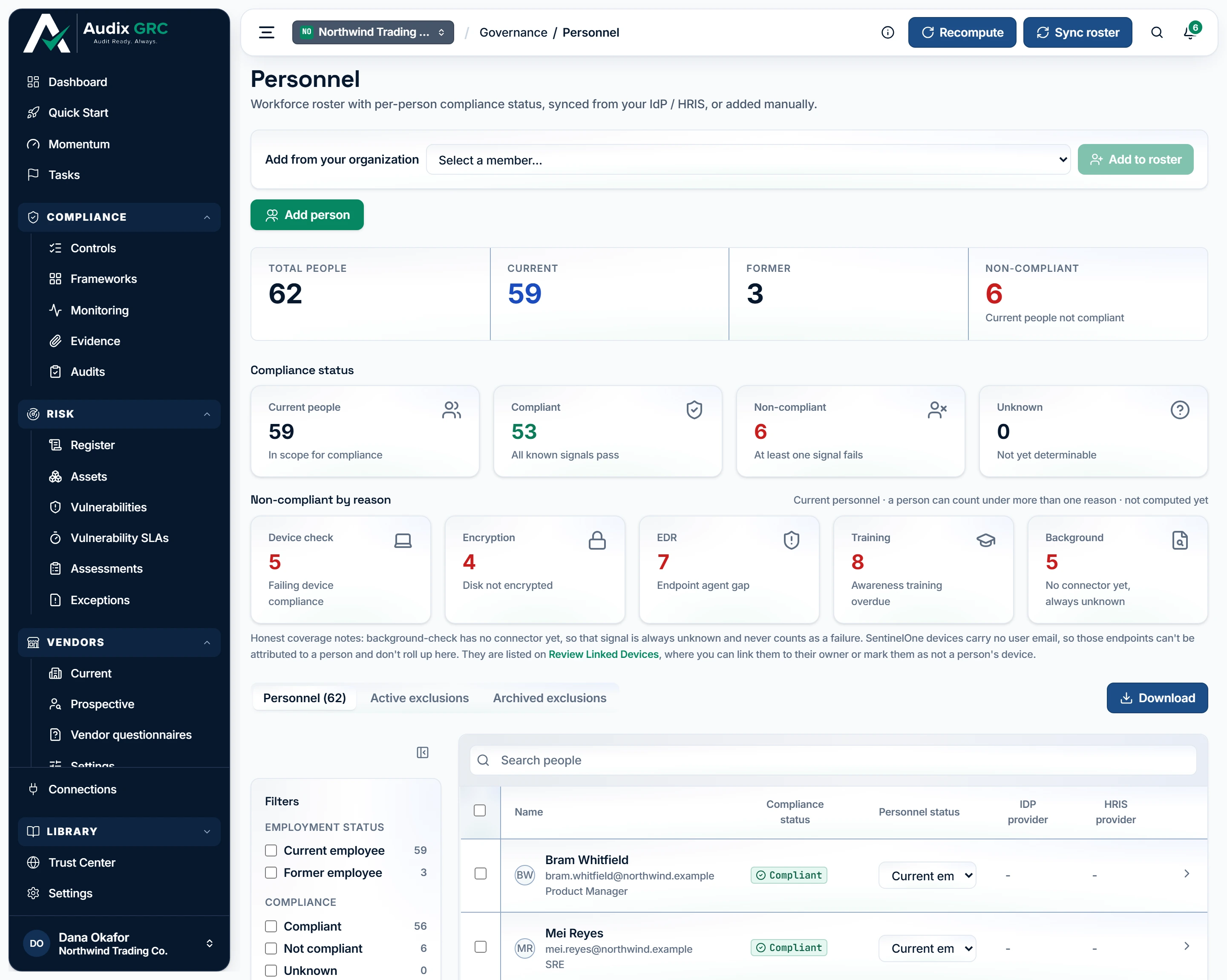This screenshot has width=1227, height=980.
Task: Check the Current employee filter
Action: (x=271, y=851)
